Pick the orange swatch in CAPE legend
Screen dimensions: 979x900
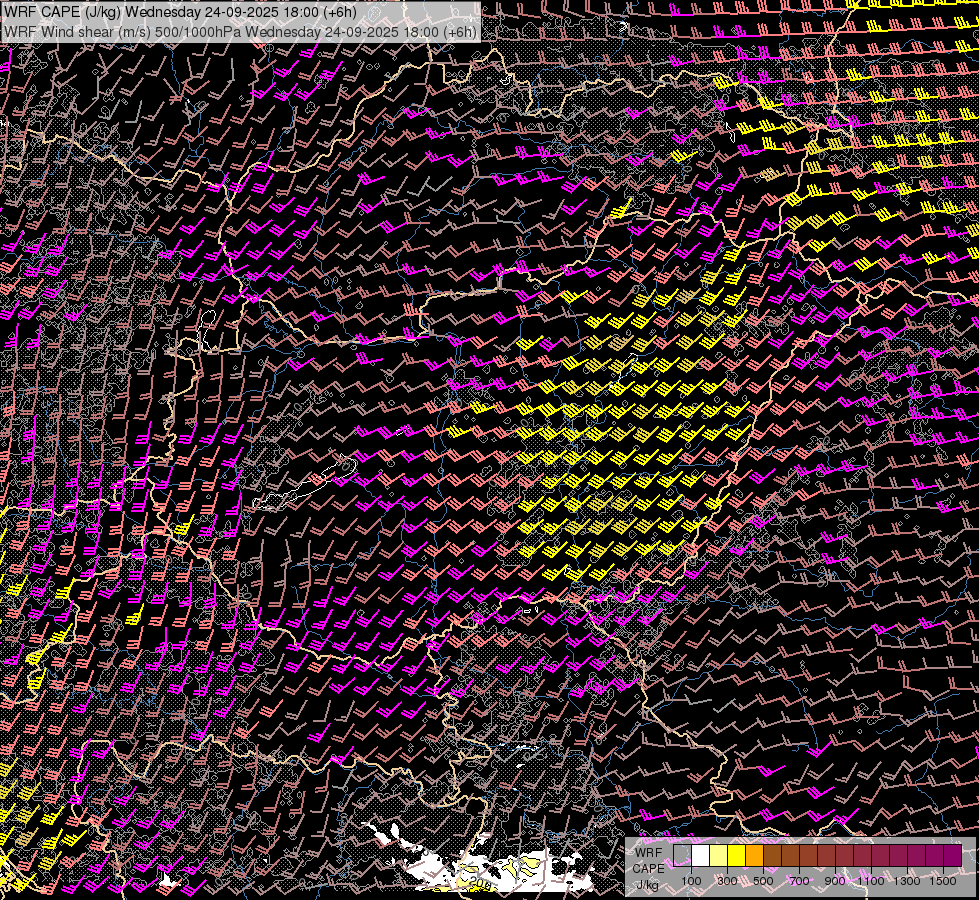coord(754,855)
